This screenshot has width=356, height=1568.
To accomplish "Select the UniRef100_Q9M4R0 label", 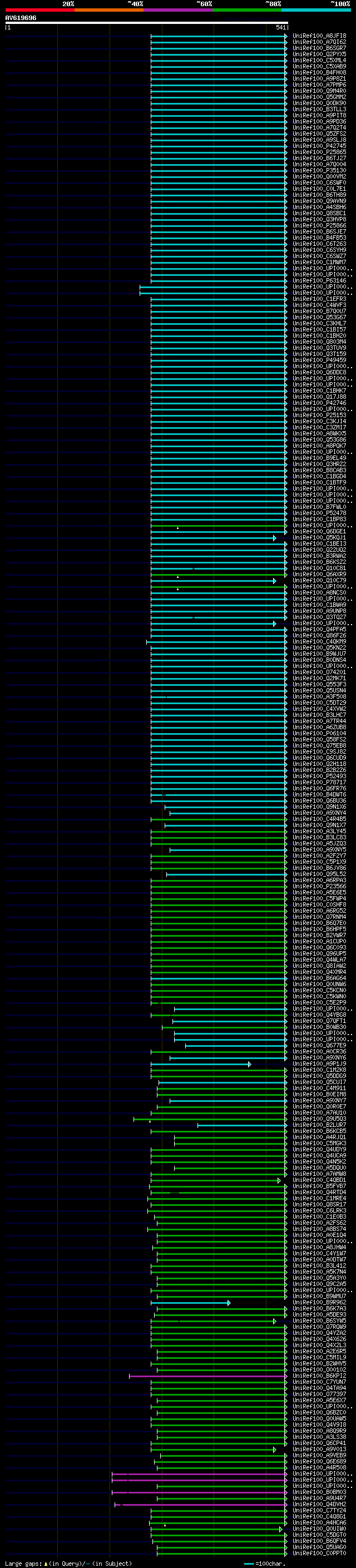I will coord(319,91).
